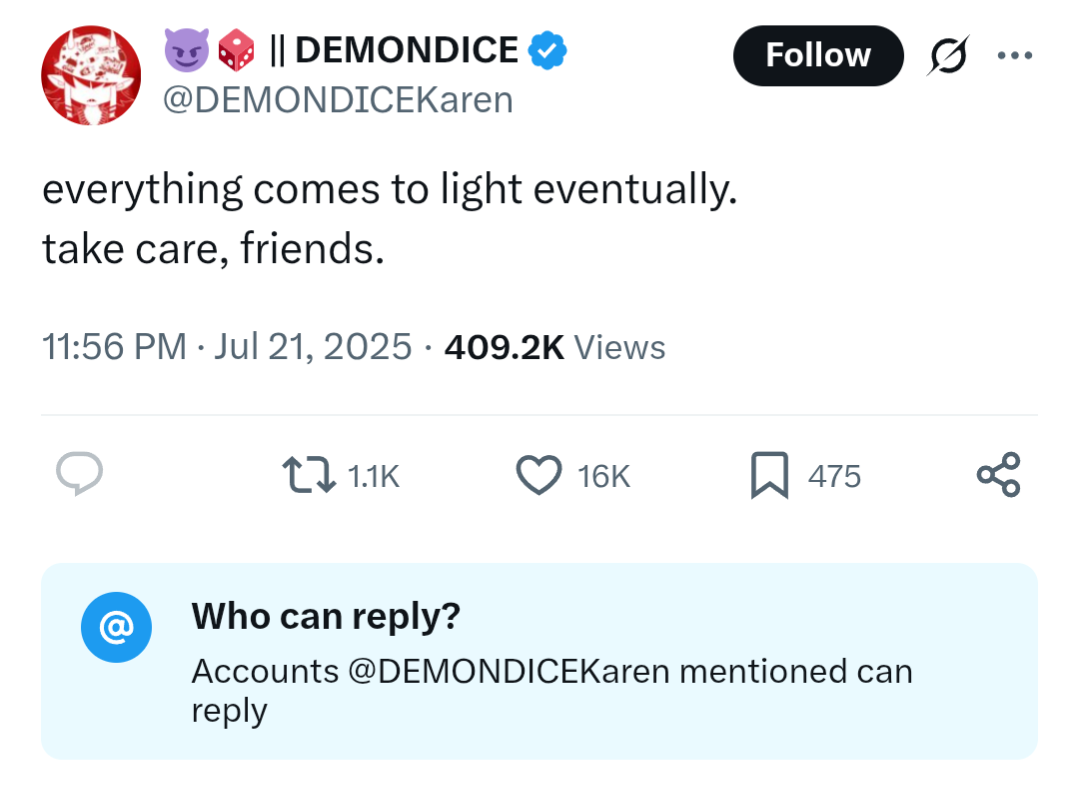1079x788 pixels.
Task: Click the Grok slashed-circle icon
Action: [x=942, y=56]
